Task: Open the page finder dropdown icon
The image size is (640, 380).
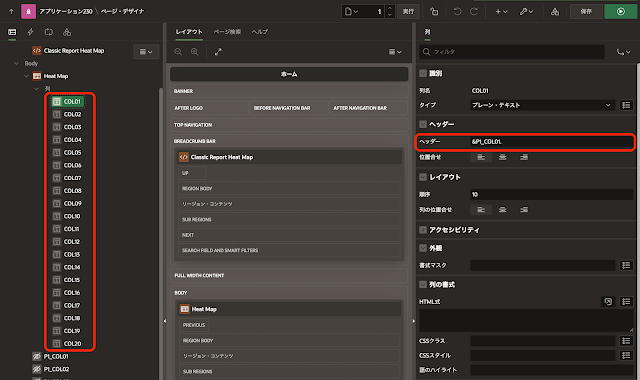Action: click(x=351, y=11)
